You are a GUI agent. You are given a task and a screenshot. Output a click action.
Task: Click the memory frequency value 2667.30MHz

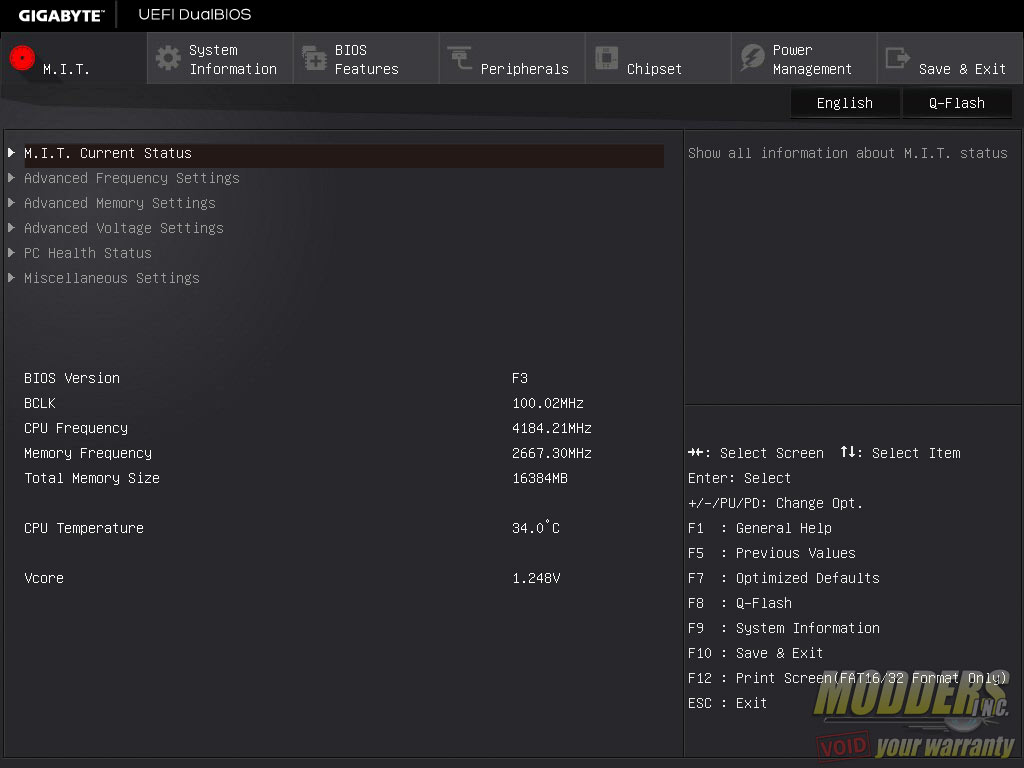552,453
